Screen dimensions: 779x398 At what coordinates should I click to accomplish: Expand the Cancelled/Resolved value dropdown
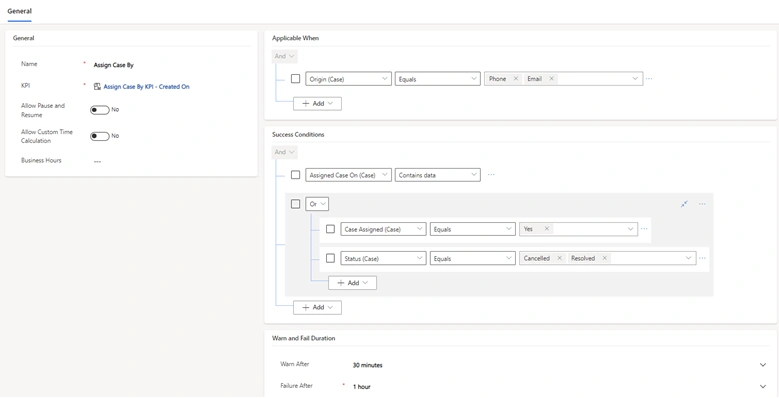click(x=688, y=258)
